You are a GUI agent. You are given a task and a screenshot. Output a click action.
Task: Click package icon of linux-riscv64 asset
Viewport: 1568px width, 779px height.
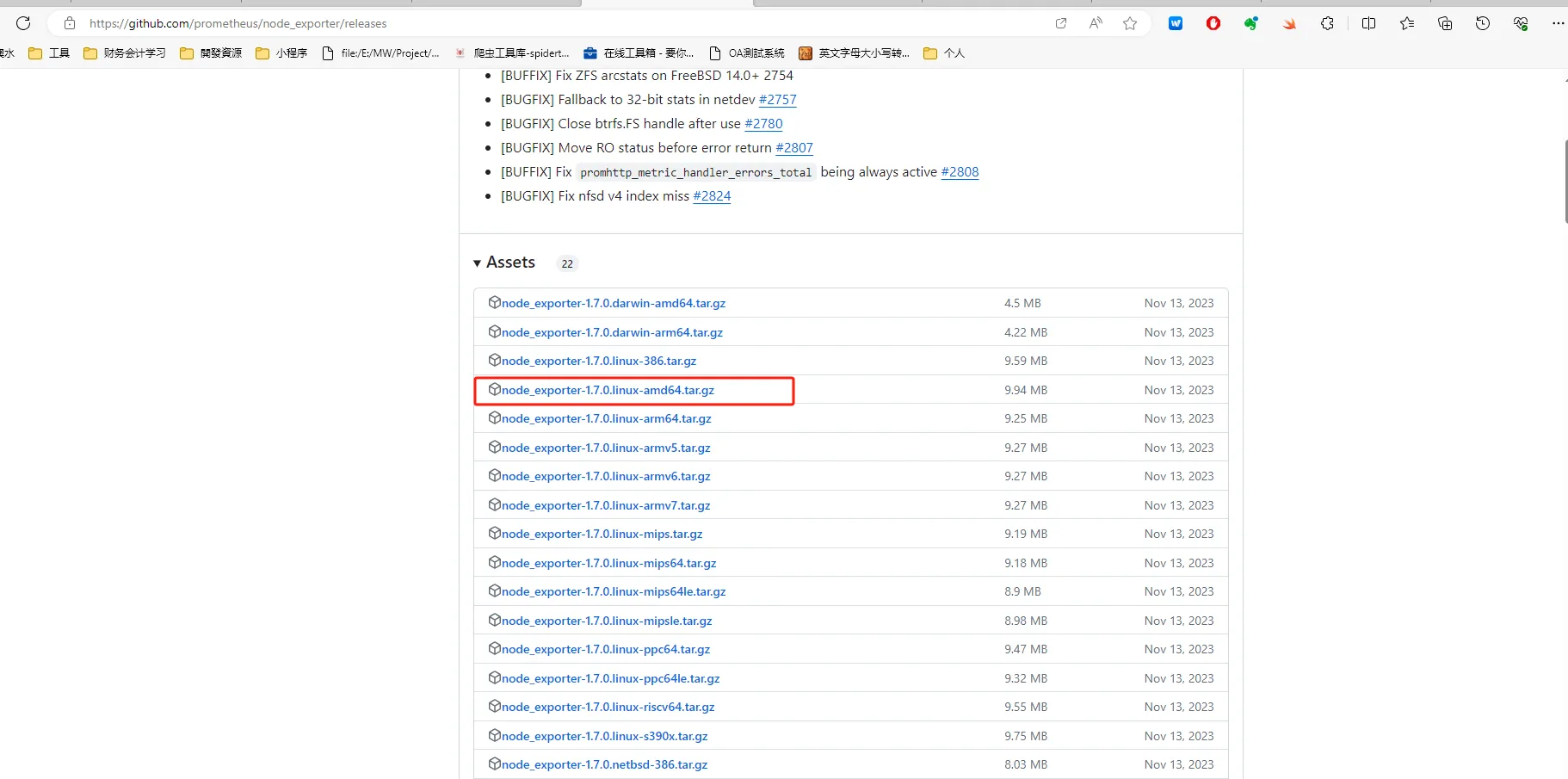(495, 706)
